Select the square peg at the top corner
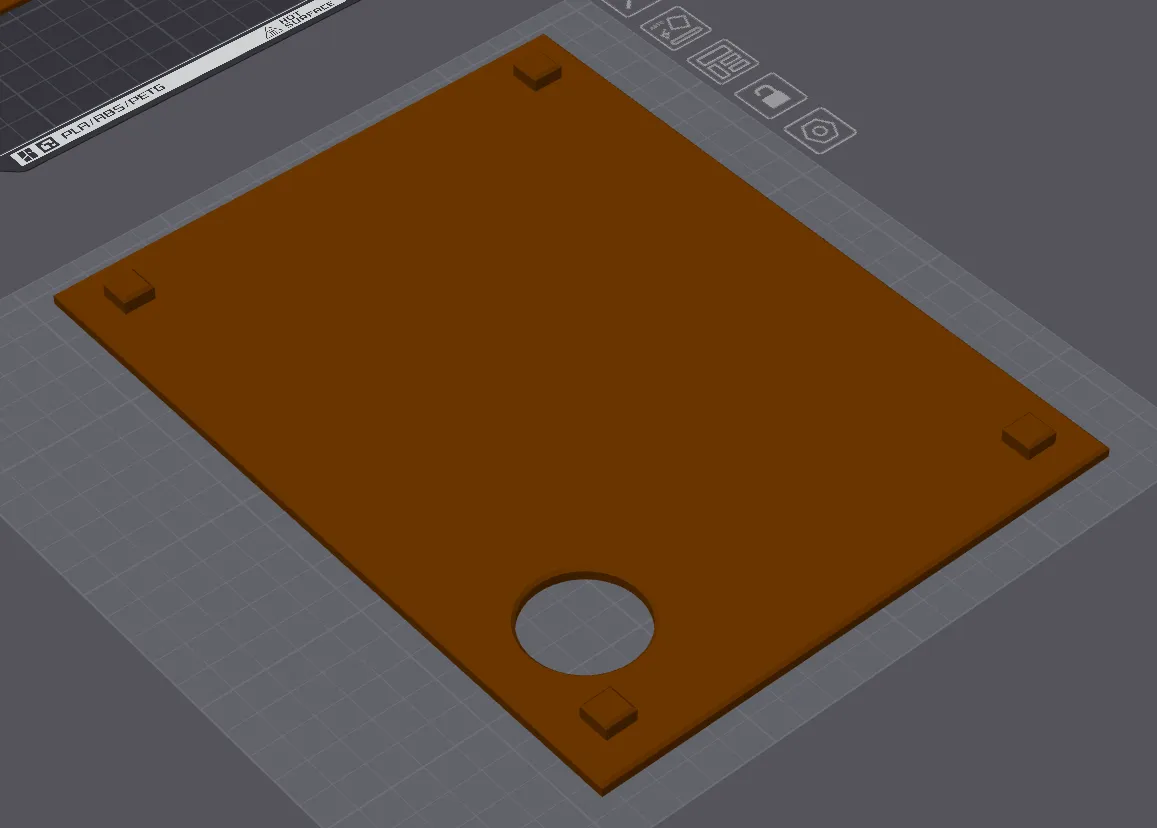 [537, 72]
